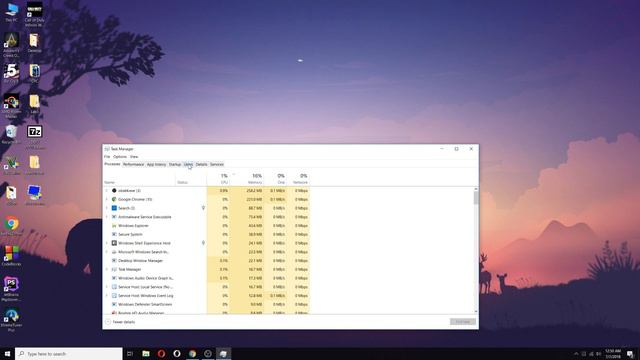This screenshot has width=640, height=360.
Task: Select the JetBrains PhpStorm desktop shortcut
Action: pos(11,289)
